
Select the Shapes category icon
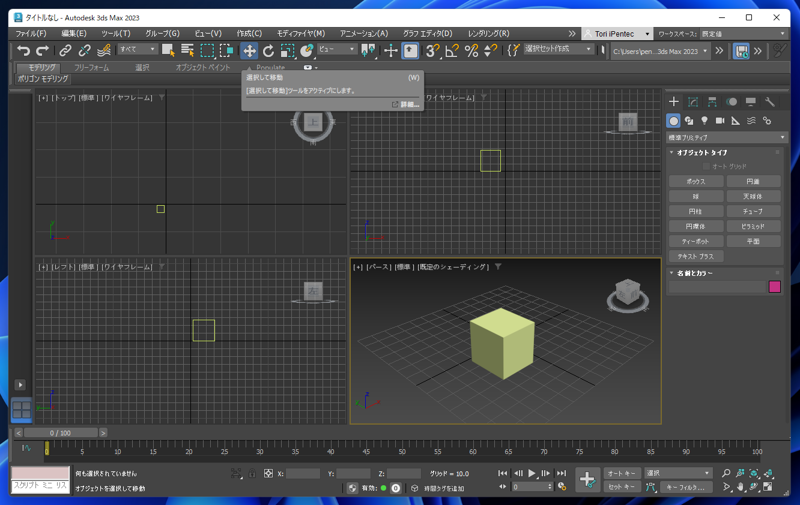pyautogui.click(x=689, y=121)
